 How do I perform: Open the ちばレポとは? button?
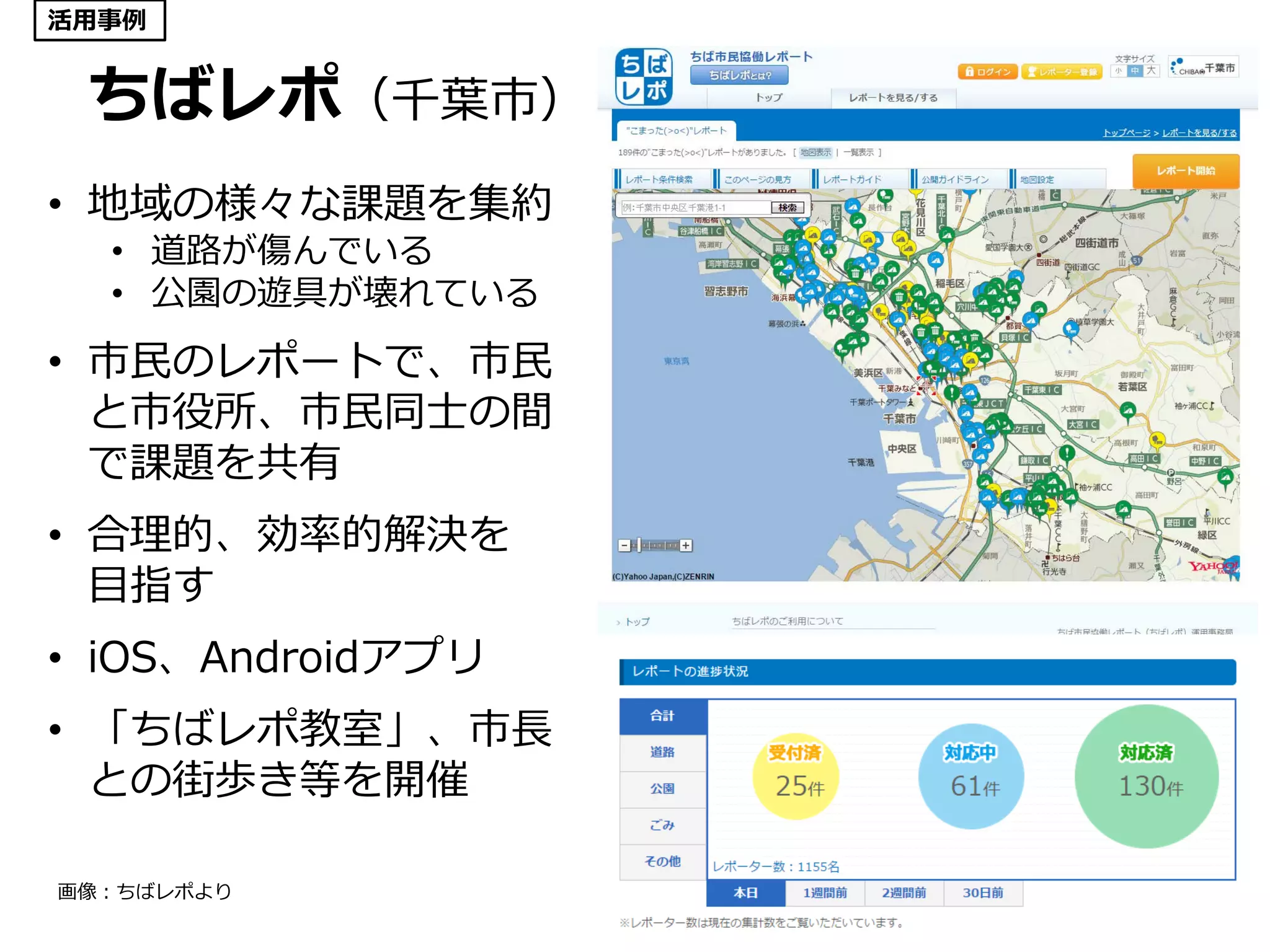(x=740, y=75)
